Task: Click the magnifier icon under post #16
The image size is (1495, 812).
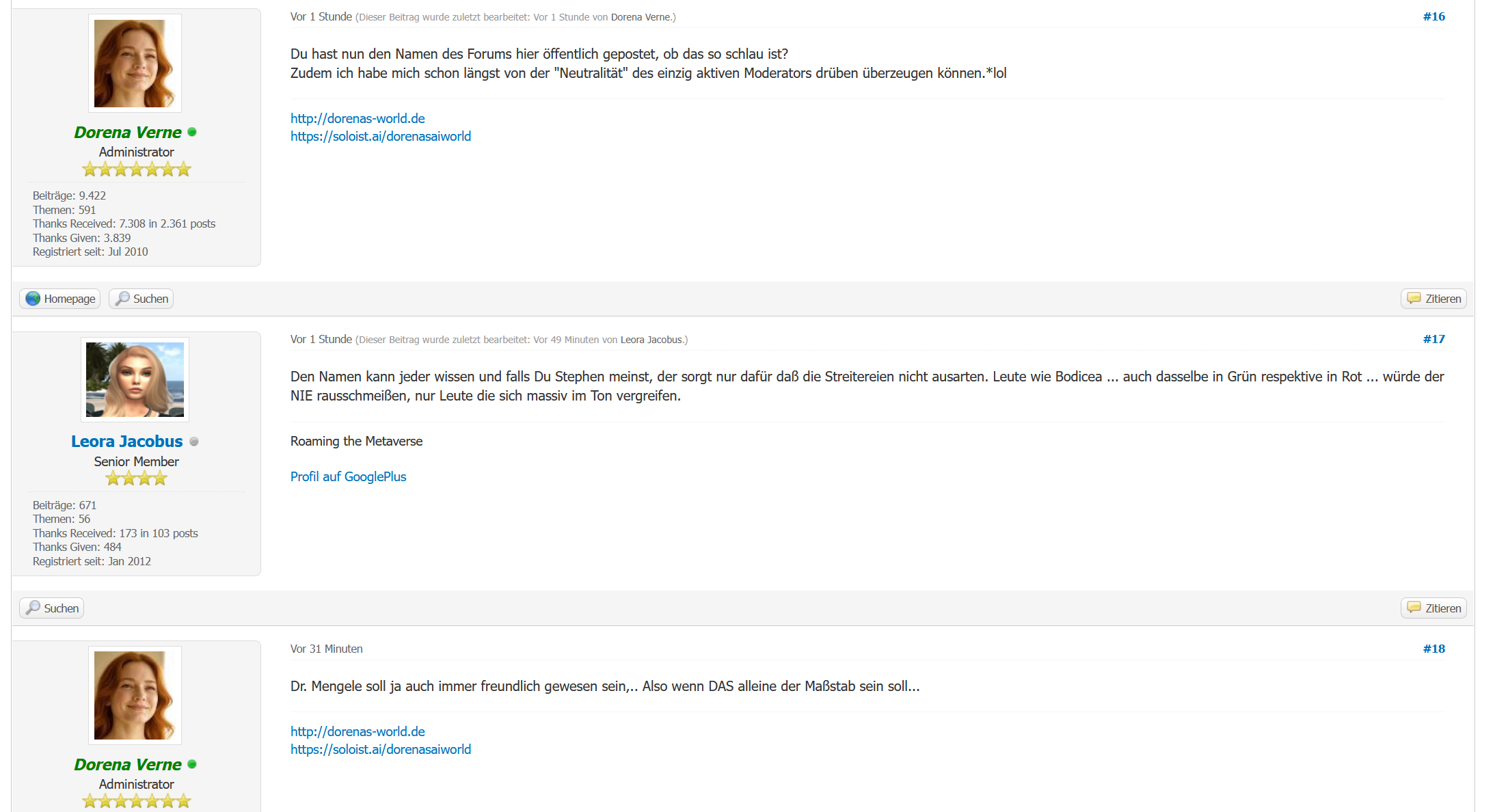Action: click(122, 299)
